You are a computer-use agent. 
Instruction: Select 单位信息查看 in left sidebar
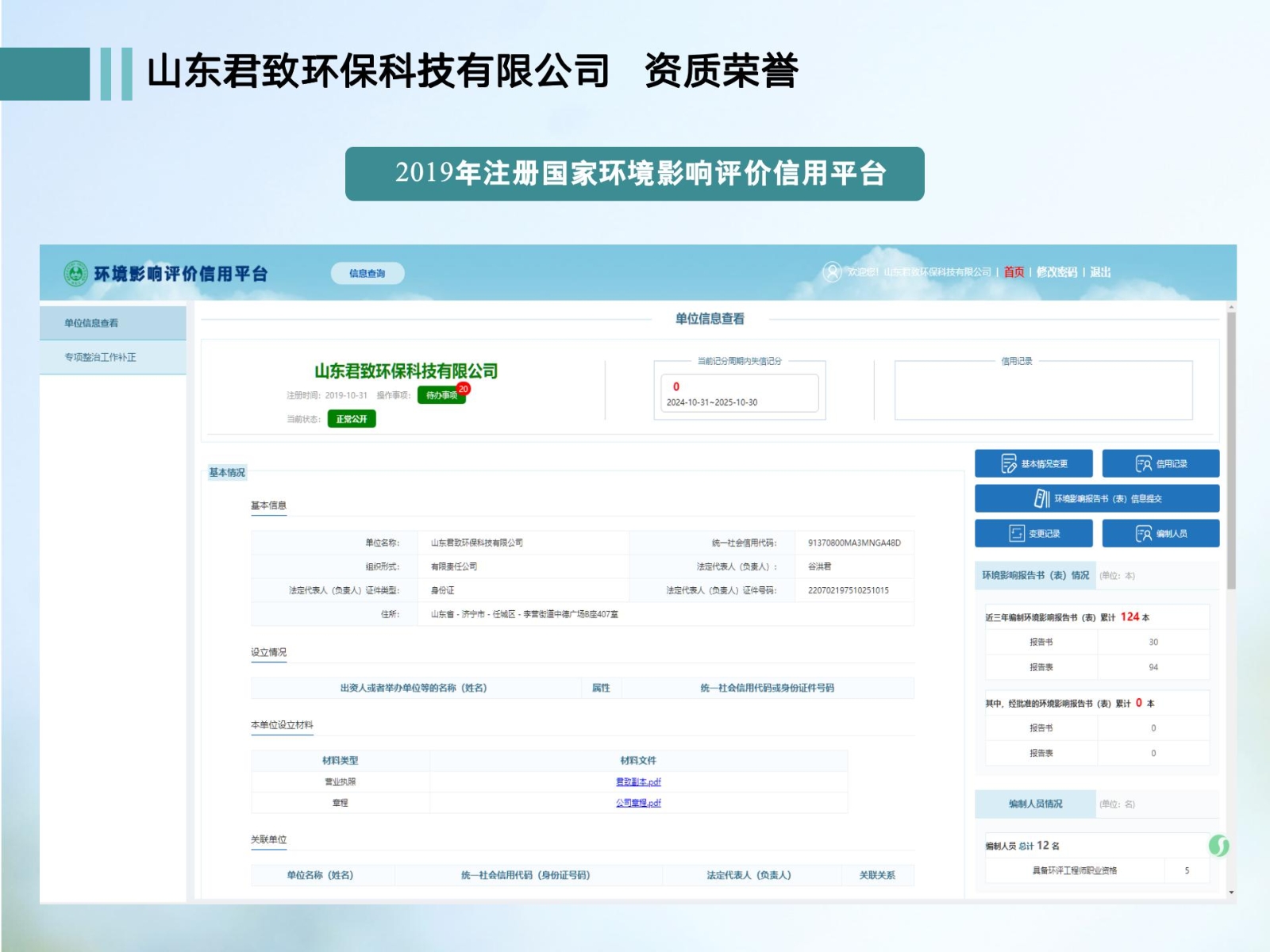click(113, 323)
